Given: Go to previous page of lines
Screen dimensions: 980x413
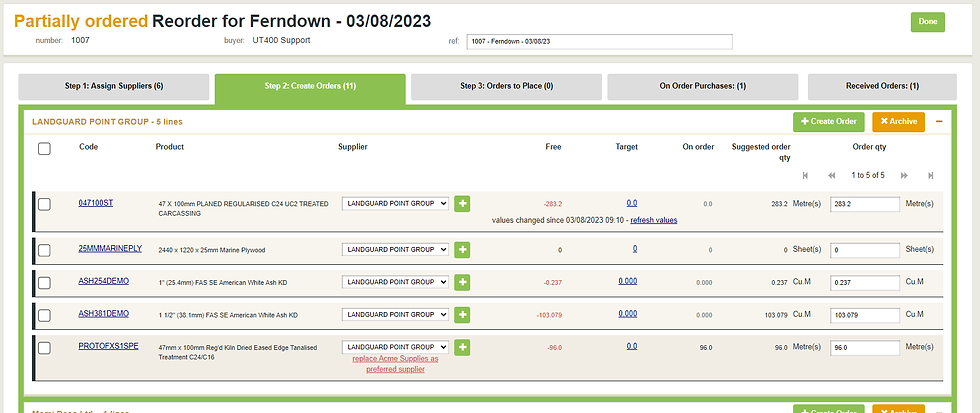Looking at the screenshot, I should tap(831, 176).
